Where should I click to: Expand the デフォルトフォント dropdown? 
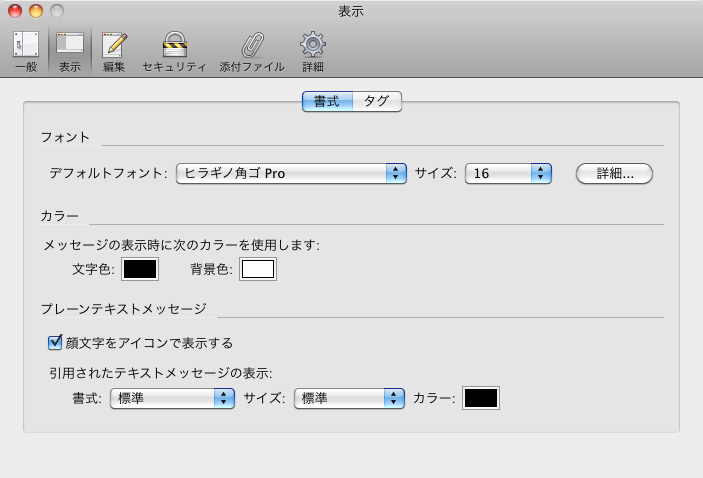[291, 173]
